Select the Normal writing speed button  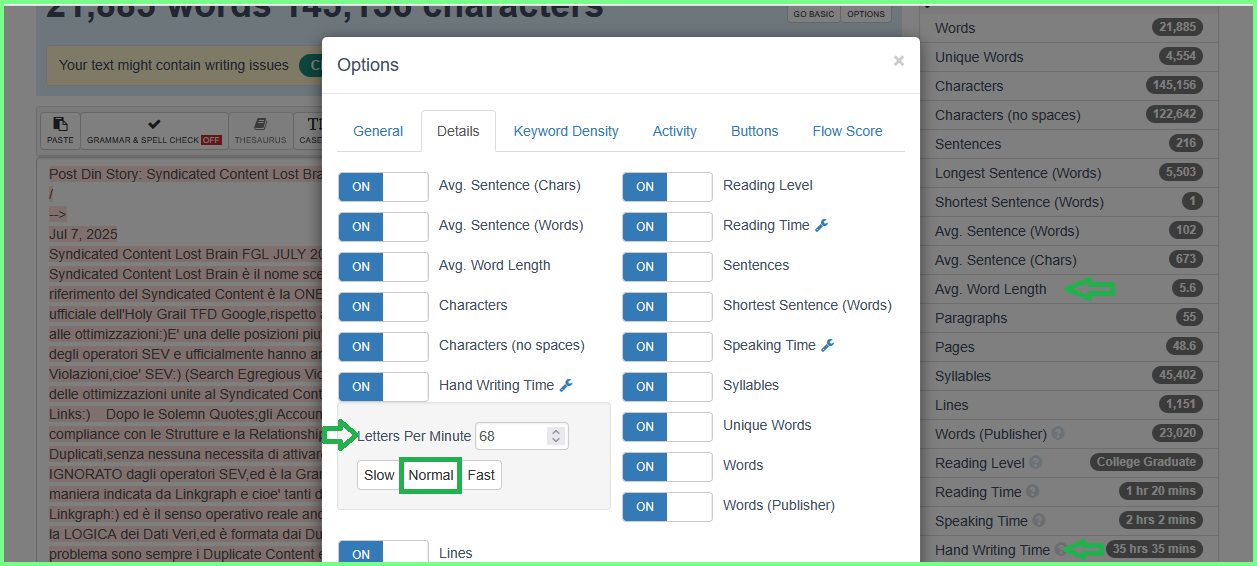[x=431, y=475]
